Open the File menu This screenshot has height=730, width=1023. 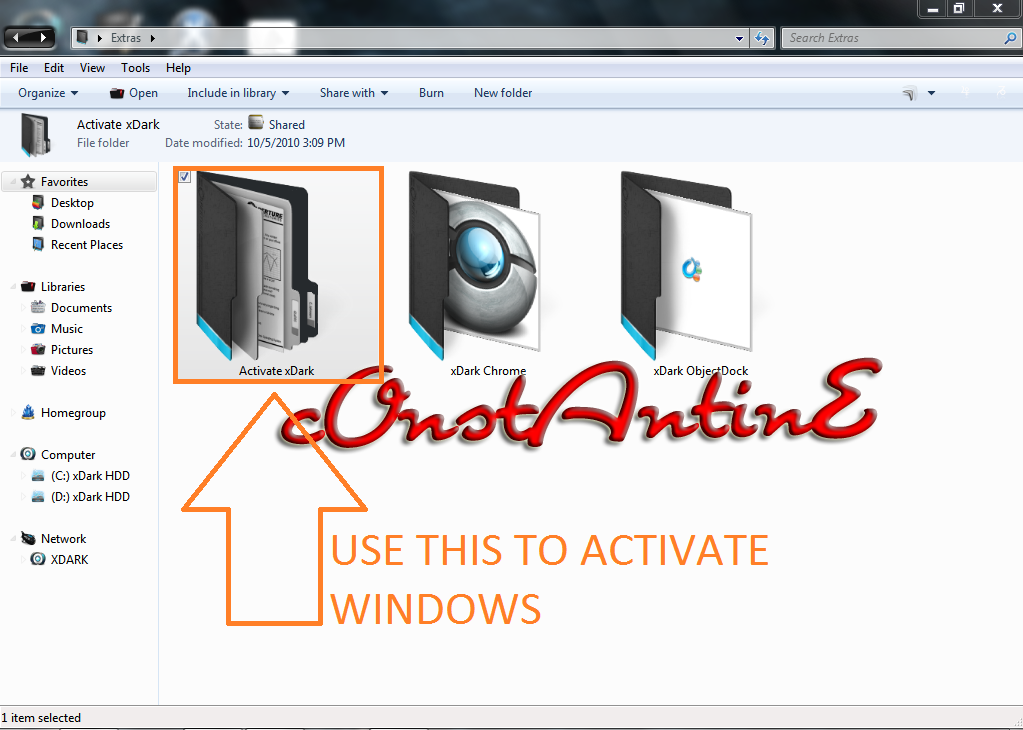click(x=19, y=68)
